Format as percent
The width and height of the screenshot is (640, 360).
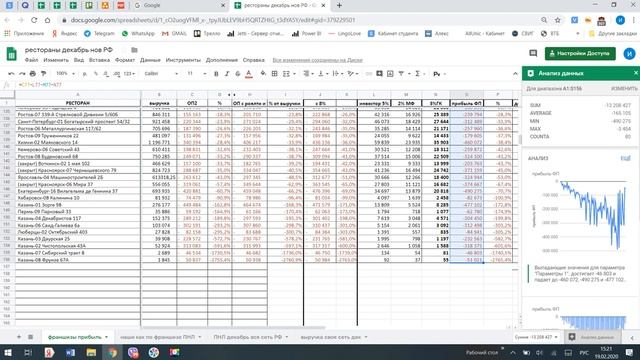click(x=96, y=74)
